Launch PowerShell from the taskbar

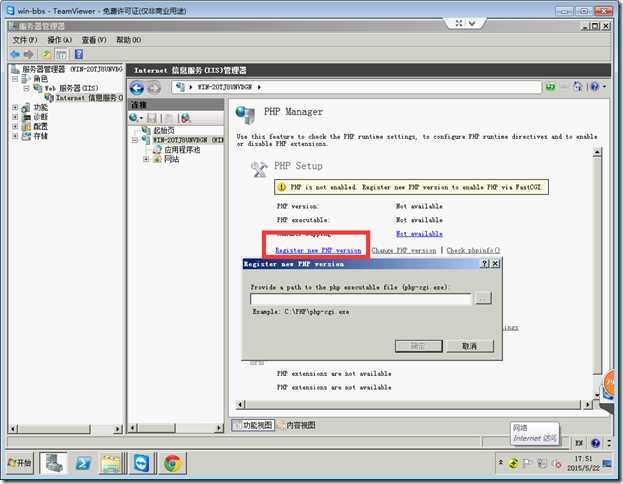[x=83, y=463]
